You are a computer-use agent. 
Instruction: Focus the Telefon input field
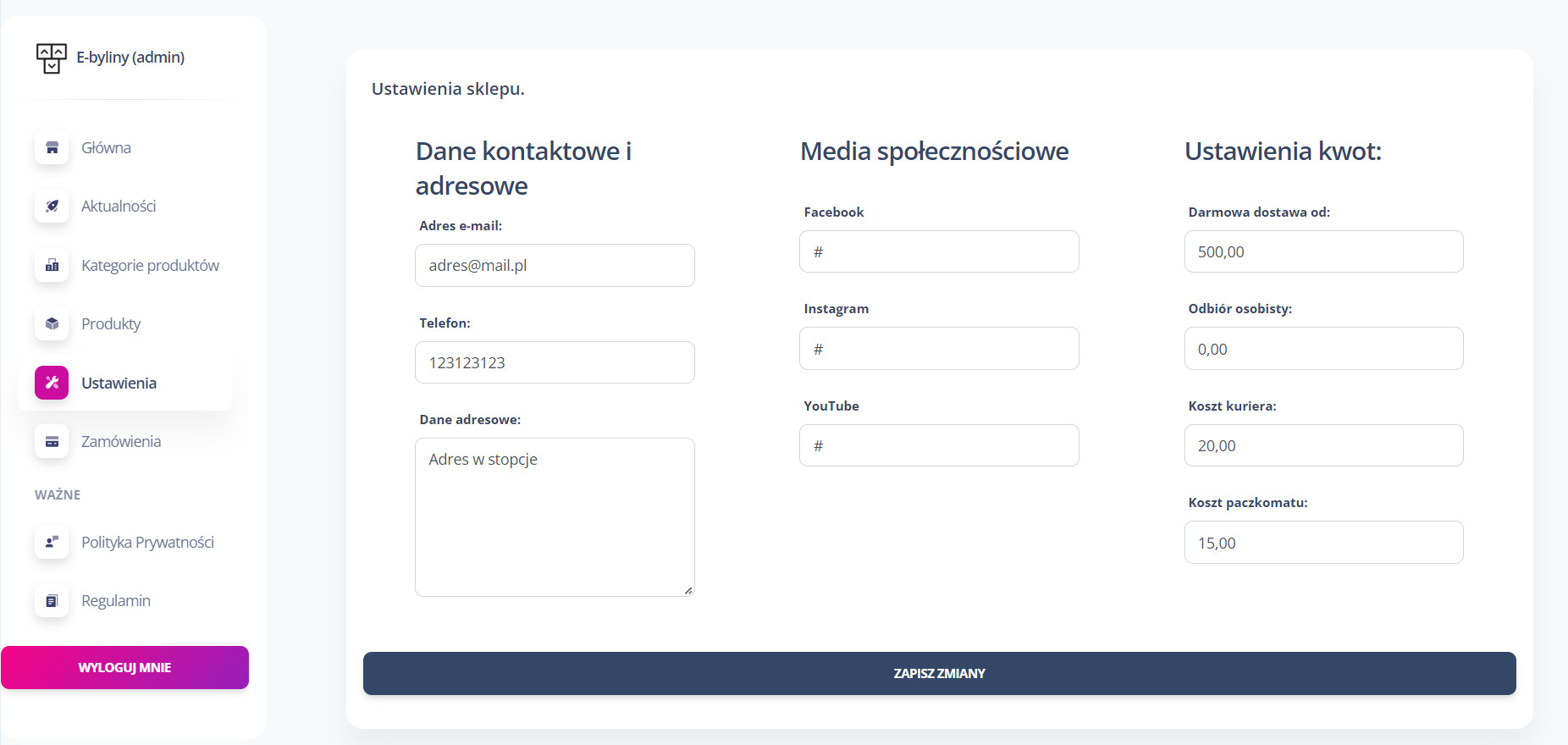555,362
